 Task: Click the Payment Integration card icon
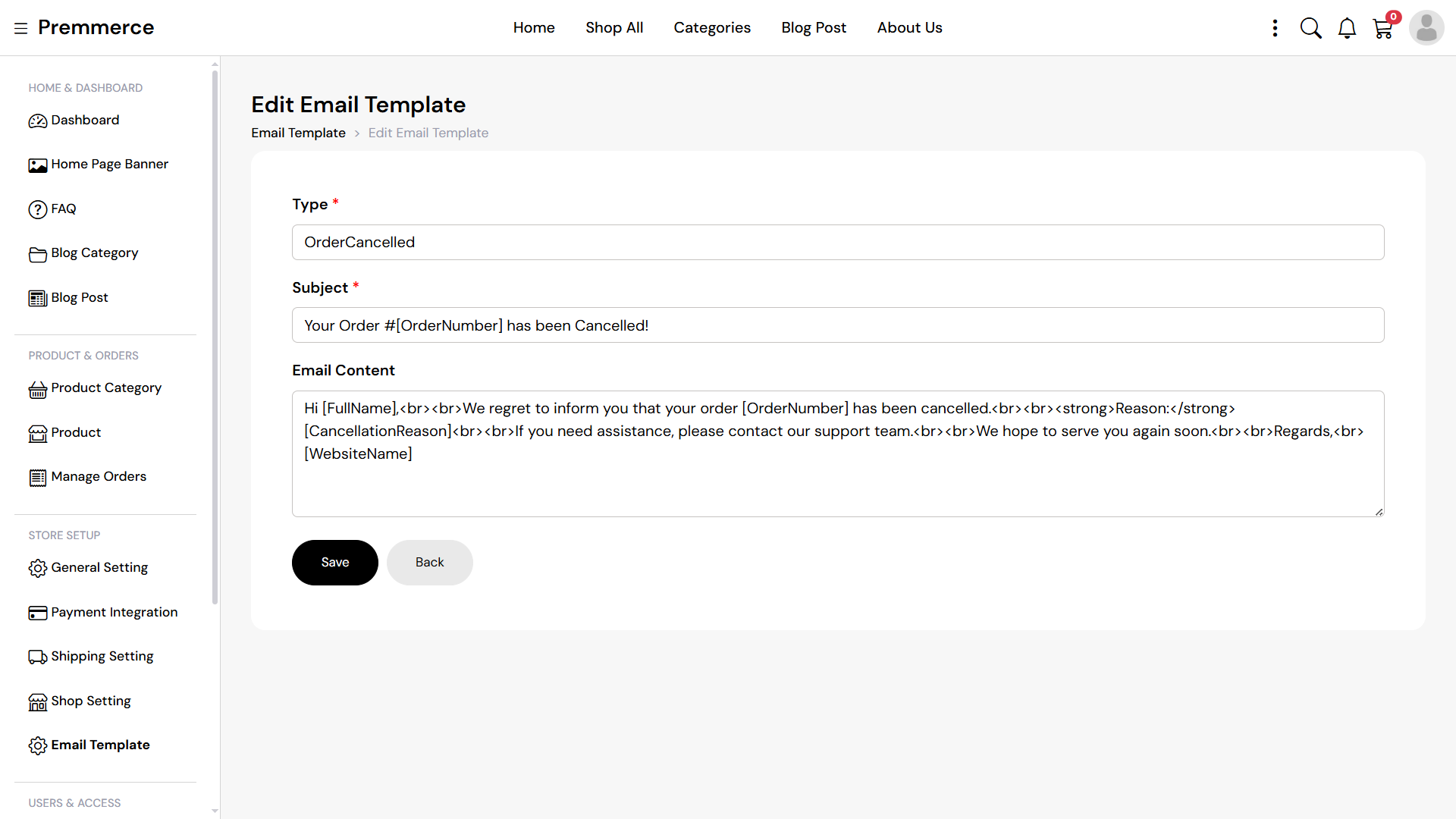pos(37,613)
